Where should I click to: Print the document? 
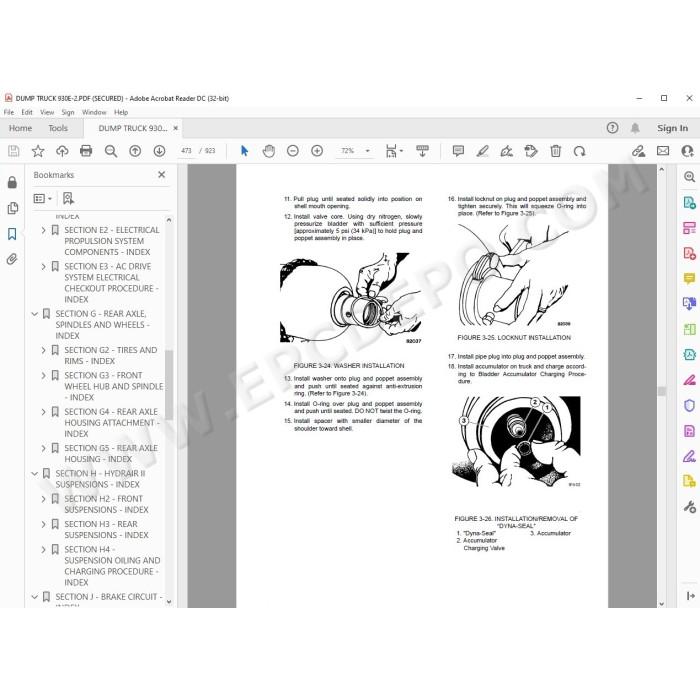pyautogui.click(x=86, y=151)
